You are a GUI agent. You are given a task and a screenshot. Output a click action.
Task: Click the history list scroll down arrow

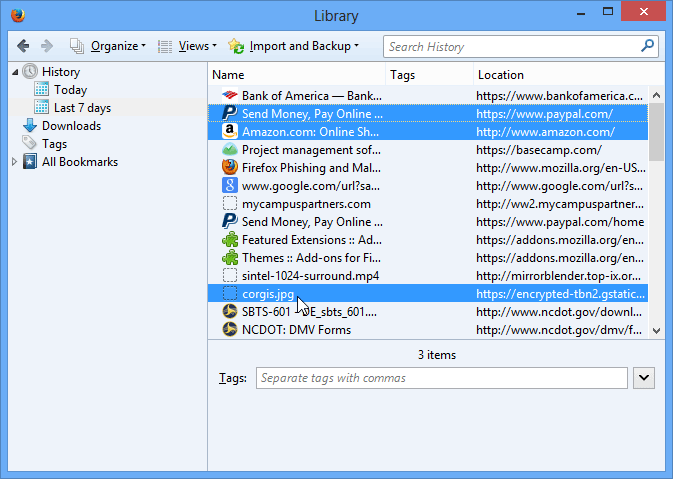656,330
